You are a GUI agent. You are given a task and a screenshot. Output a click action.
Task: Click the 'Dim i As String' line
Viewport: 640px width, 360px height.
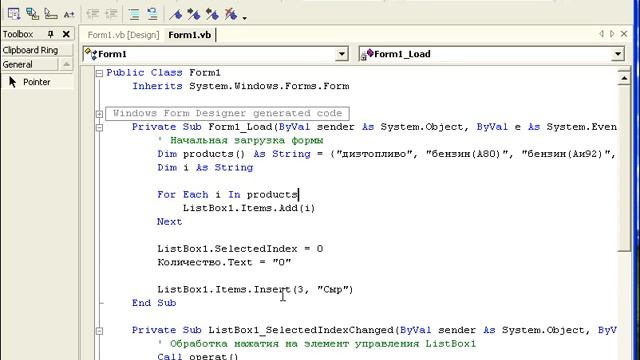point(205,167)
